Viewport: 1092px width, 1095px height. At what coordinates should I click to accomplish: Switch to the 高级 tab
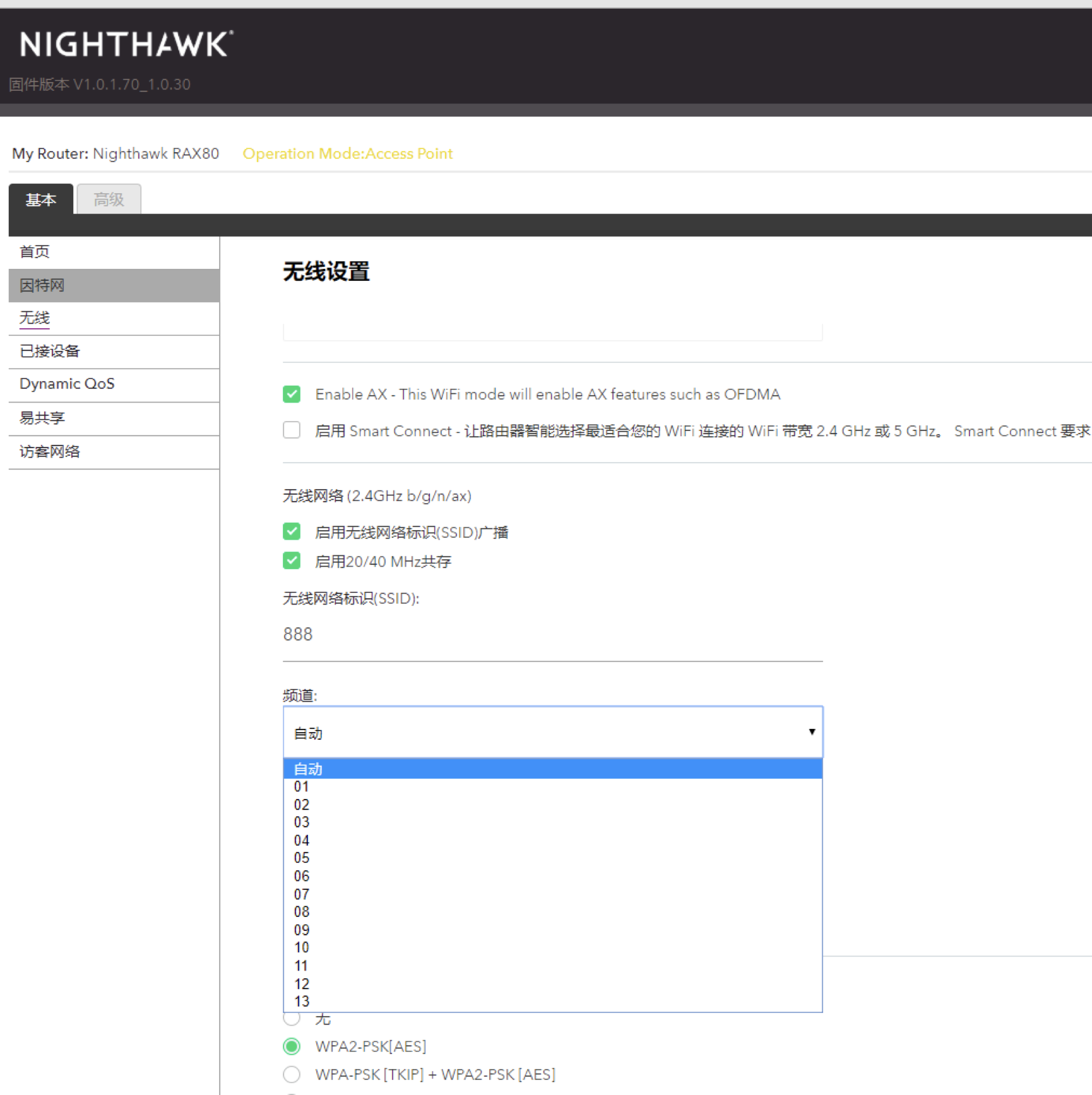point(109,199)
